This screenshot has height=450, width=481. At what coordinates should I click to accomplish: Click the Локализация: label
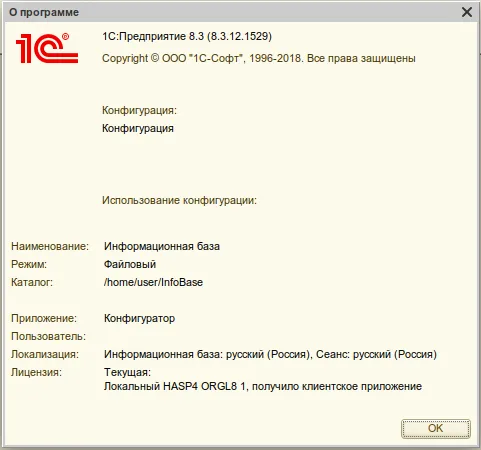[x=45, y=354]
